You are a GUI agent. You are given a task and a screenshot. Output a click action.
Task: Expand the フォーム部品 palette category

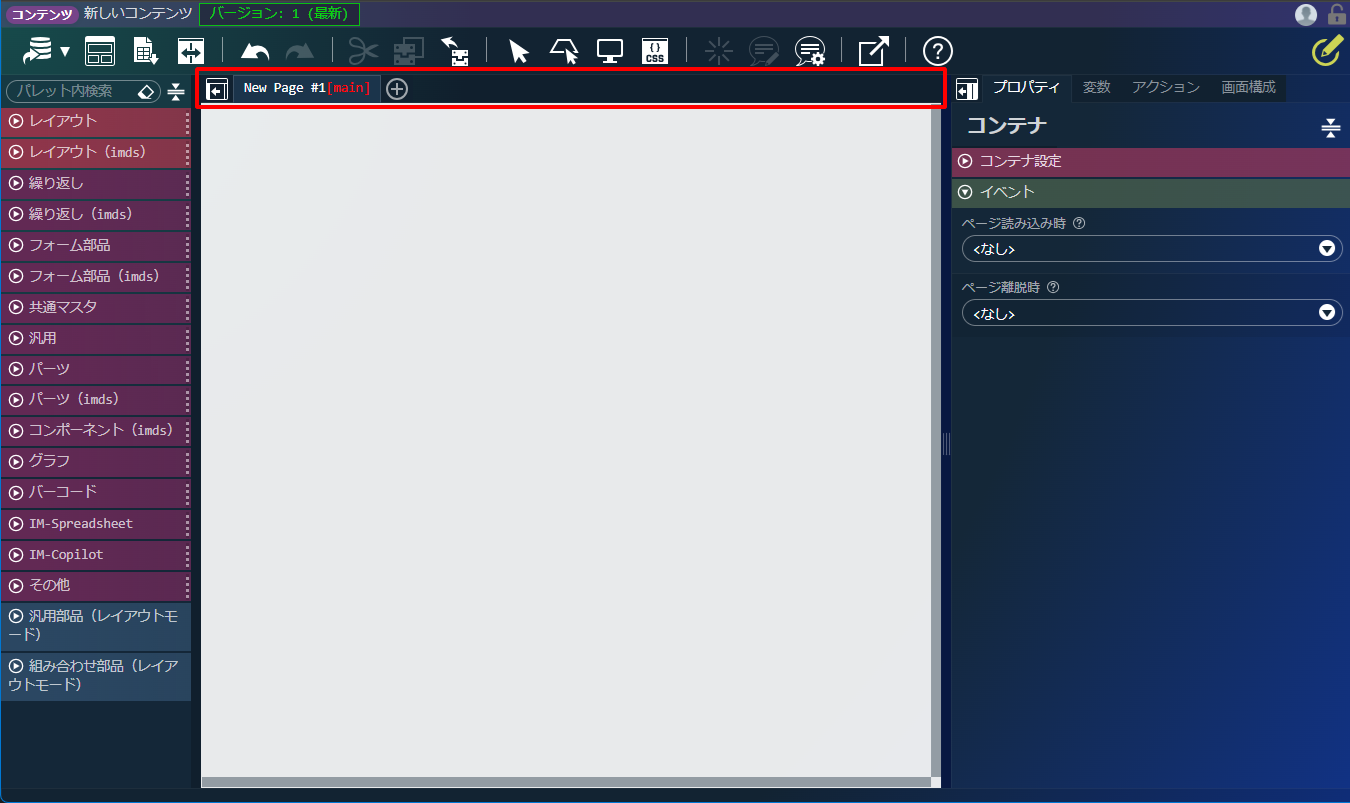tap(70, 245)
